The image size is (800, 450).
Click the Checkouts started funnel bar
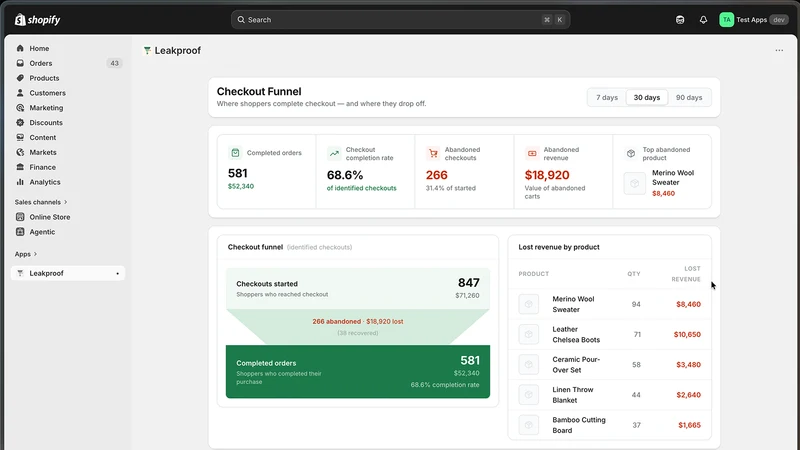point(358,289)
